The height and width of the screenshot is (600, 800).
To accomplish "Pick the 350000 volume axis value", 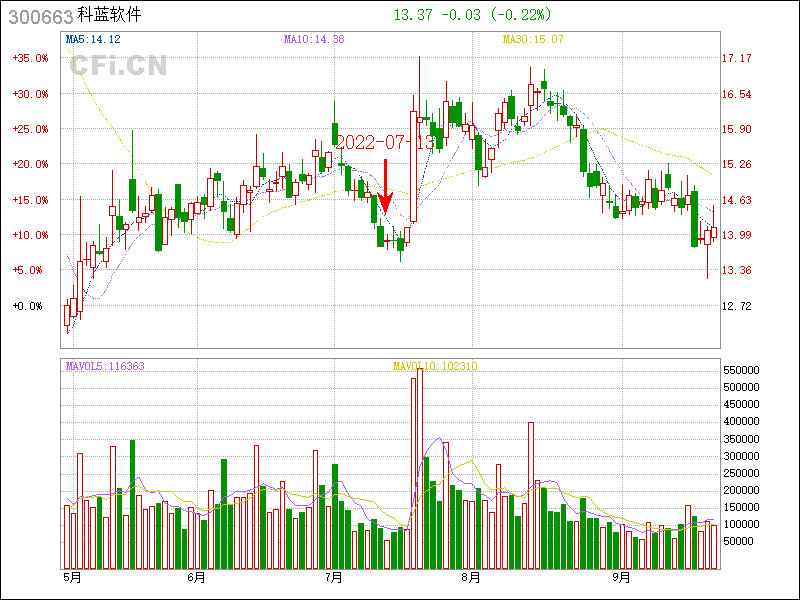I will 741,439.
